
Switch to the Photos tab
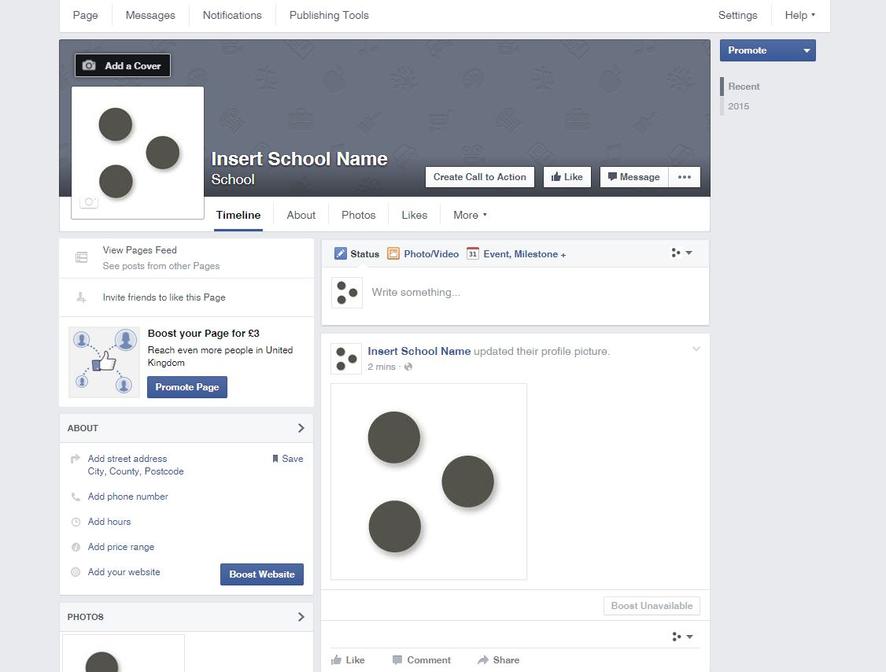358,215
